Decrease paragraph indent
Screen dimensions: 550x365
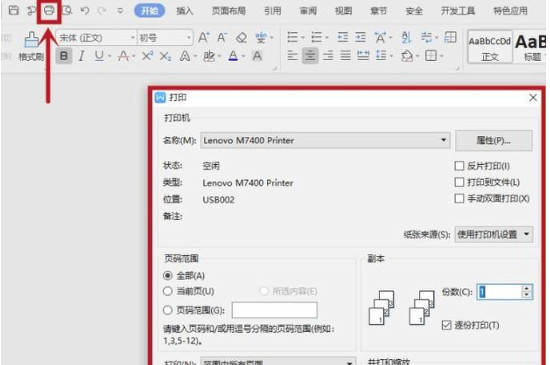pos(342,37)
